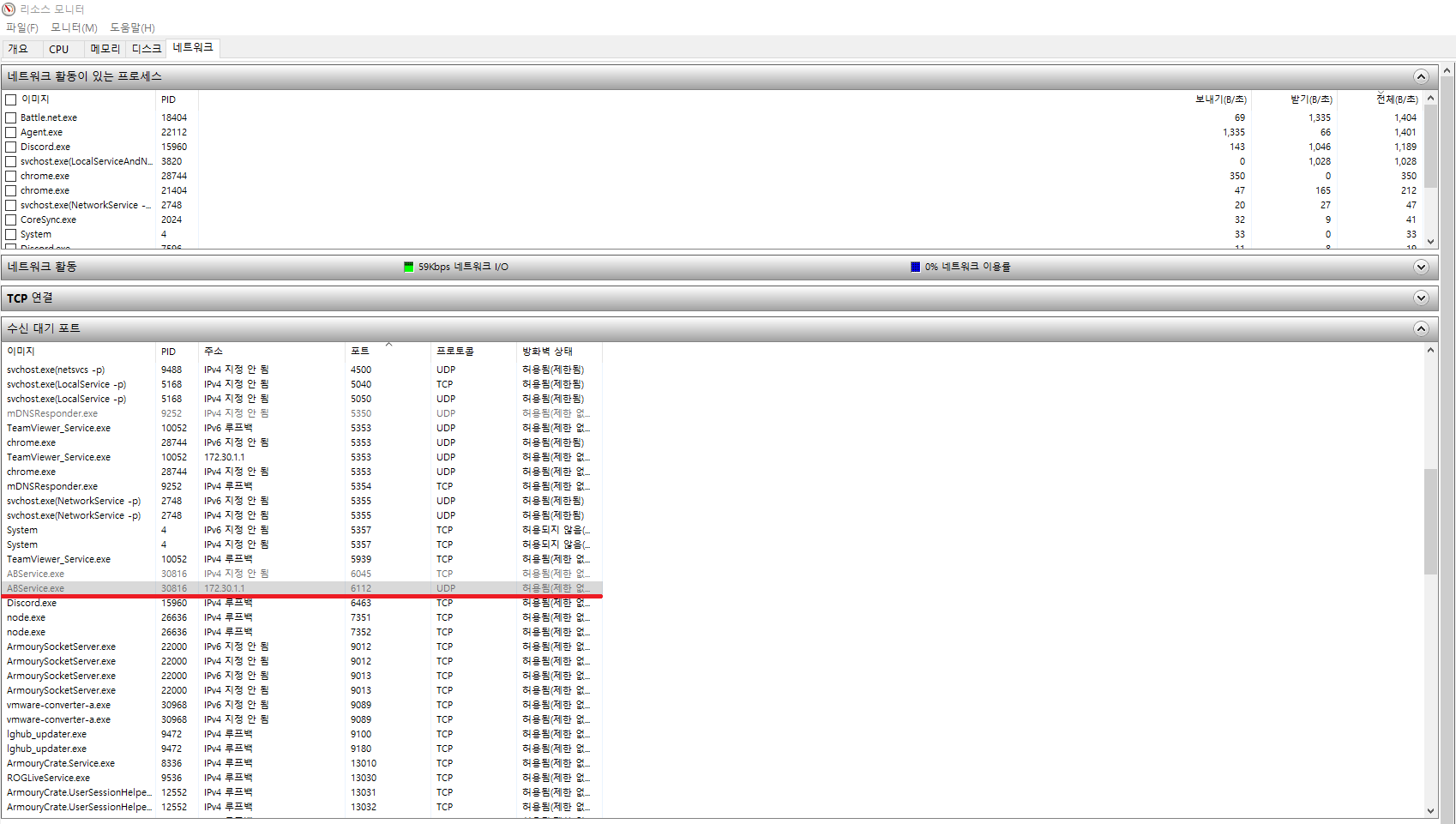
Task: Select the mDNSResponder.exe row with port 5354
Action: (x=302, y=486)
